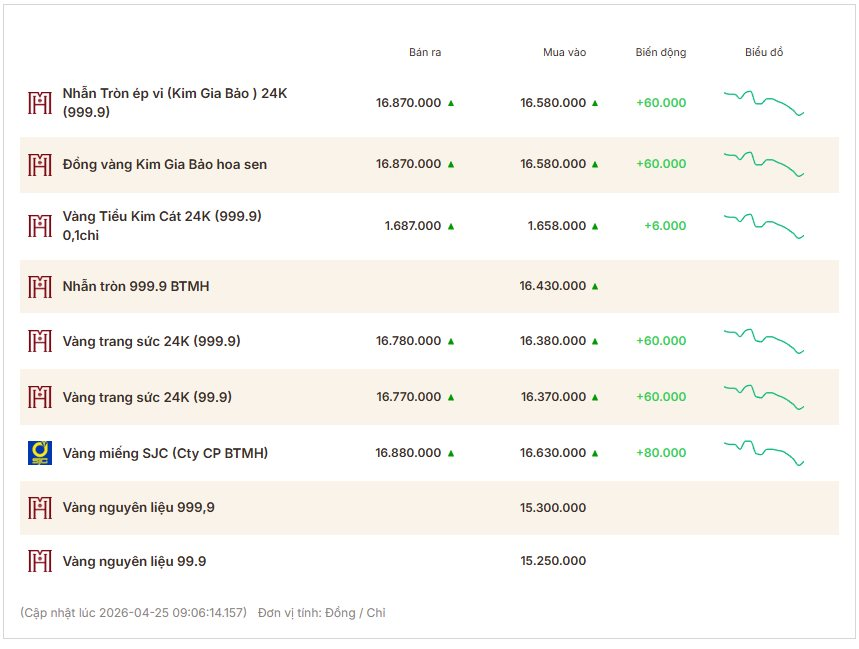Click the green up arrow next to 16.430.000
Image resolution: width=859 pixels, height=649 pixels.
[x=595, y=287]
